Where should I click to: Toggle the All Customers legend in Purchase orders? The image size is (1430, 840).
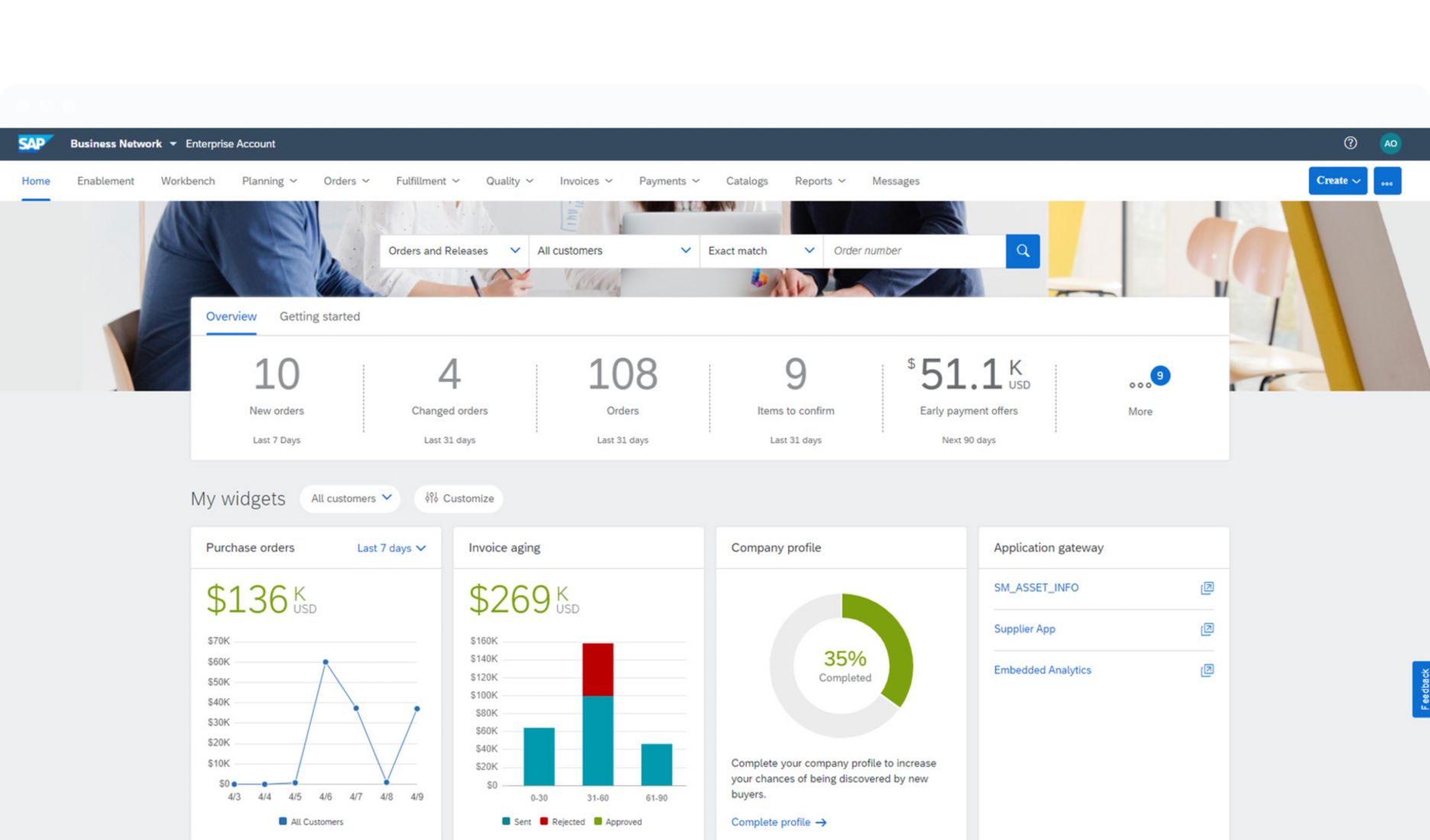coord(312,822)
